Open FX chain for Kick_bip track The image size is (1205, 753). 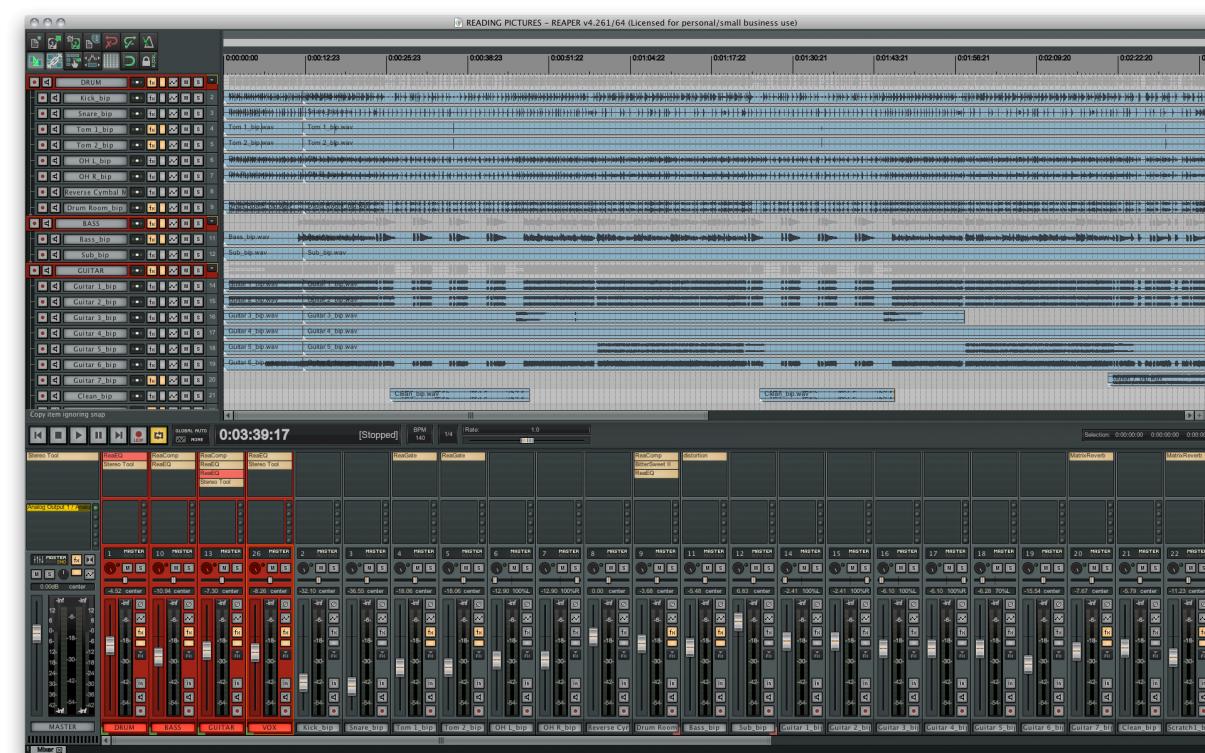click(x=153, y=97)
